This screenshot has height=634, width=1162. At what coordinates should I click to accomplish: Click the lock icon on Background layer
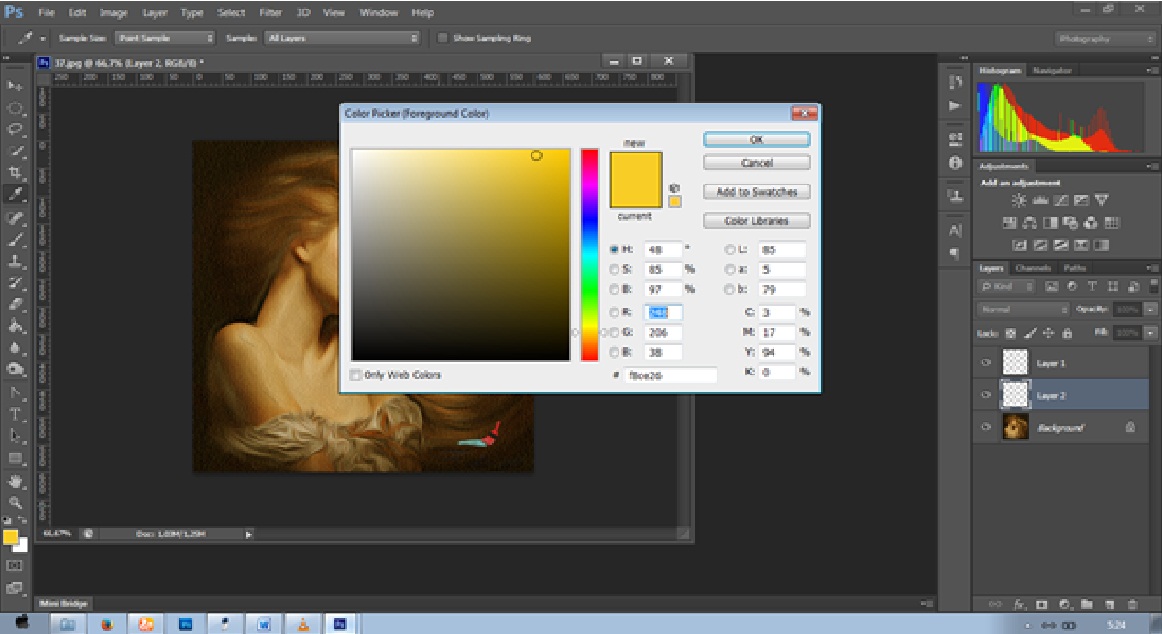[x=1129, y=427]
